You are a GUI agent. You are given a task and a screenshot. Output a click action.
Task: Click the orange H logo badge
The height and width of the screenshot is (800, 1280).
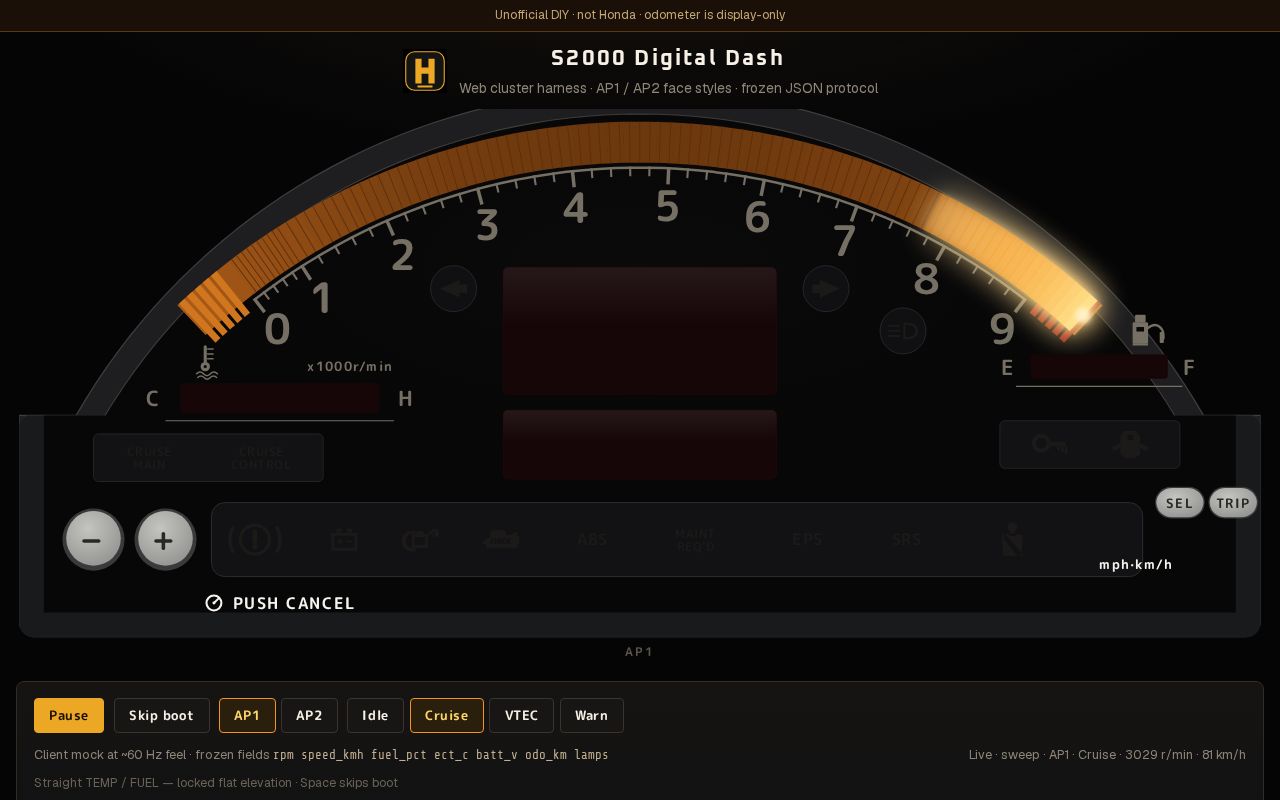424,72
